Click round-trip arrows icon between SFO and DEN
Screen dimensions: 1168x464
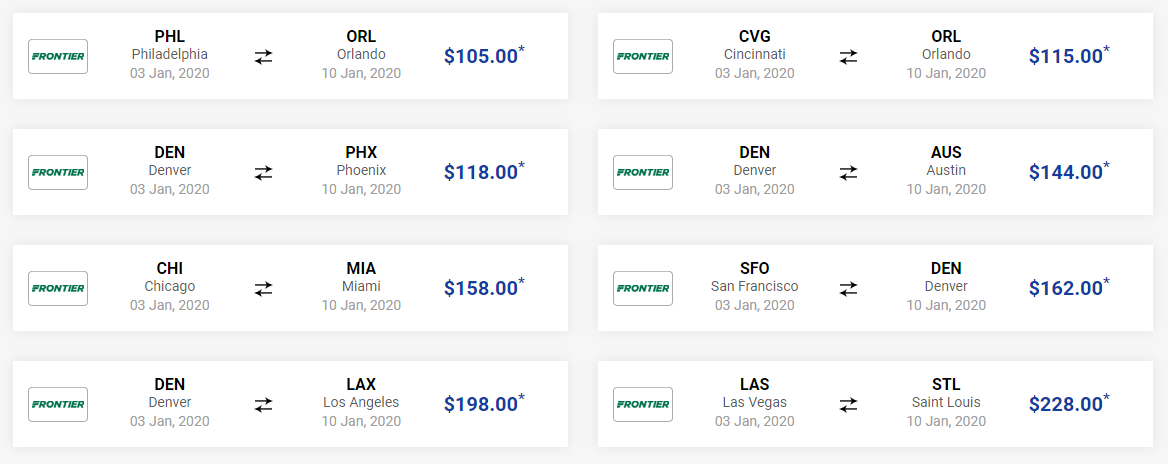[x=848, y=289]
